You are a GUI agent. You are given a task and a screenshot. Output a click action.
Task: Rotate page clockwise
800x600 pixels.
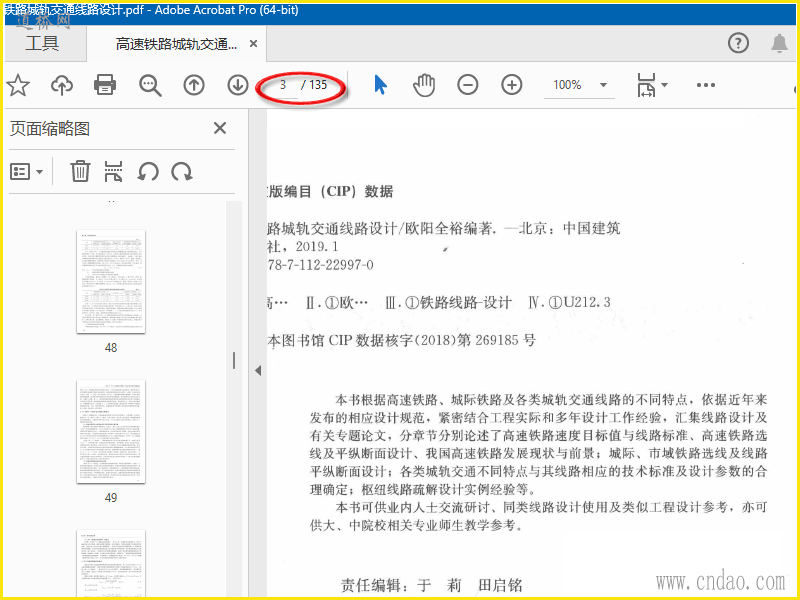(182, 172)
